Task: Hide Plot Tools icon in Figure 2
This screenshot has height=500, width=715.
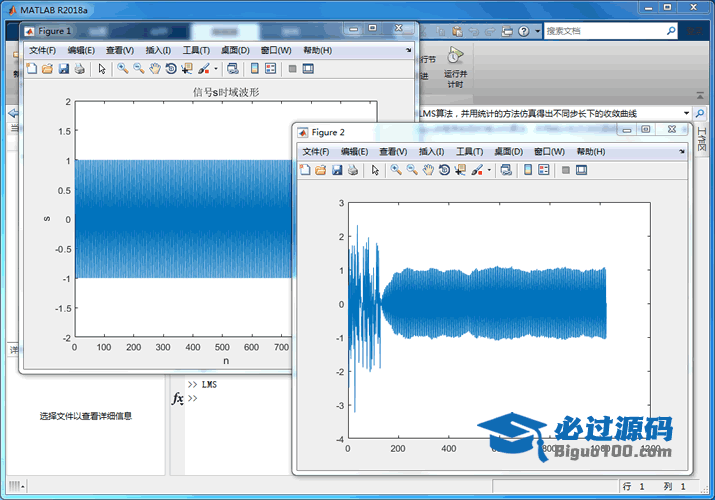Action: 565,170
